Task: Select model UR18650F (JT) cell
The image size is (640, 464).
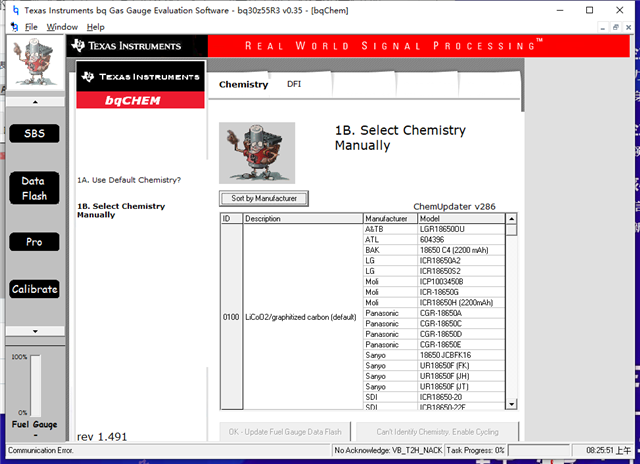Action: click(462, 387)
